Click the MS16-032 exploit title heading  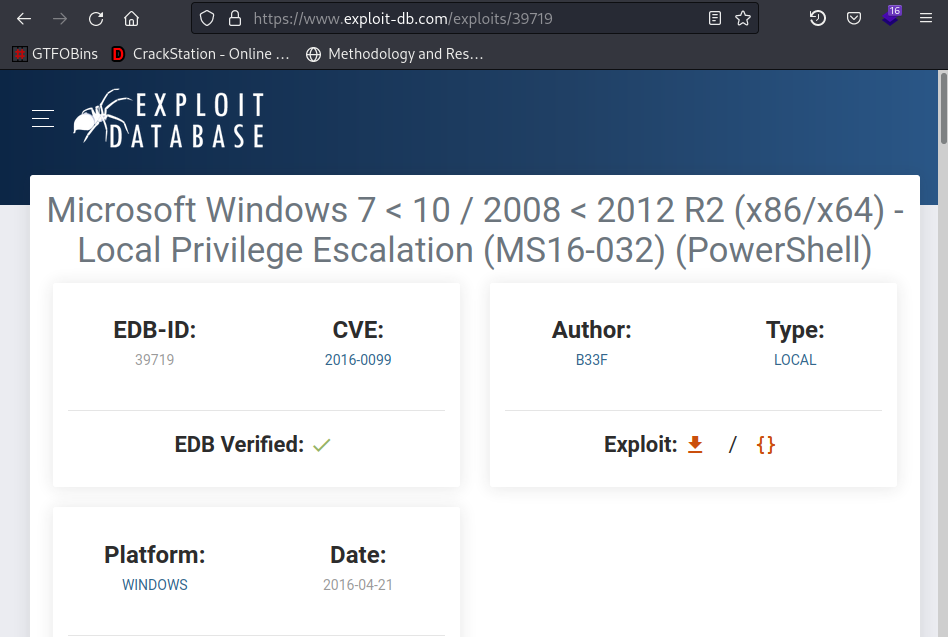[x=475, y=230]
